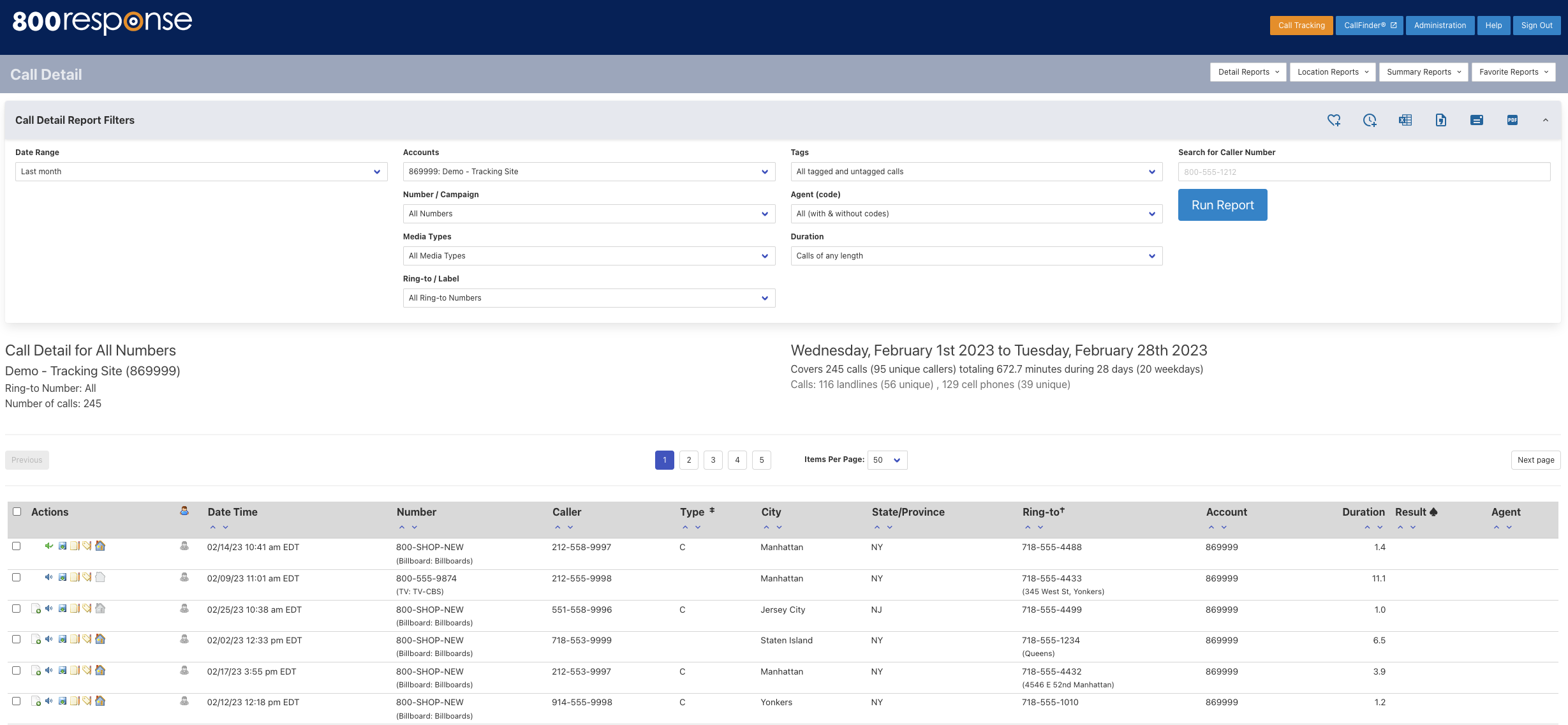Export the report as a PDF
The height and width of the screenshot is (725, 1568).
tap(1512, 120)
